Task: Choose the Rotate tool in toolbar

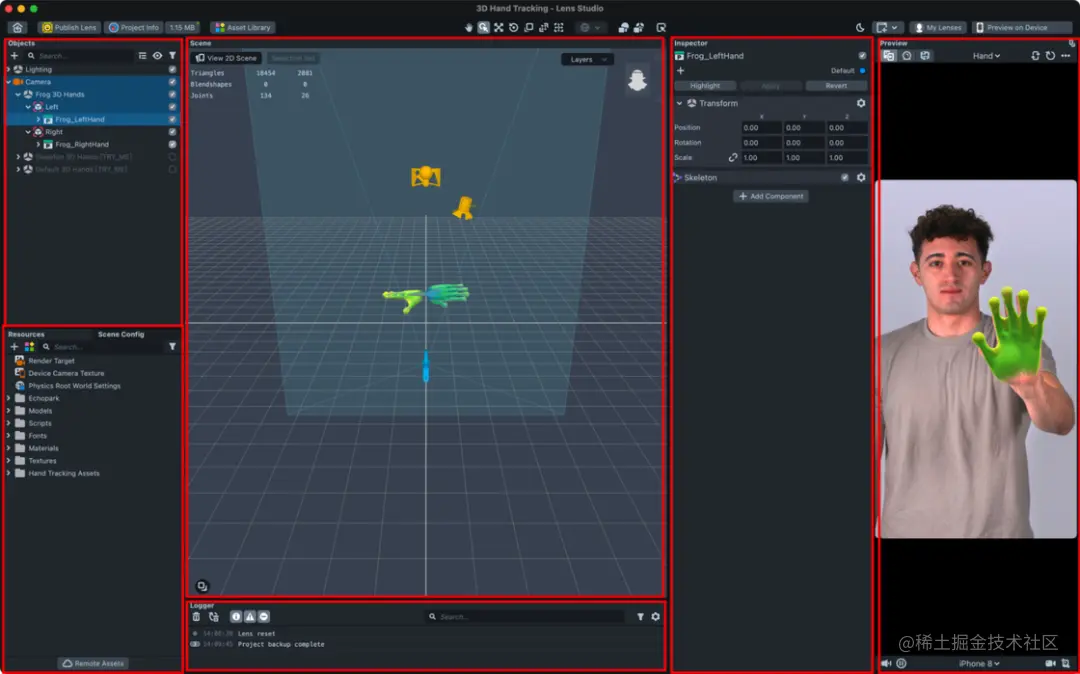Action: [514, 28]
